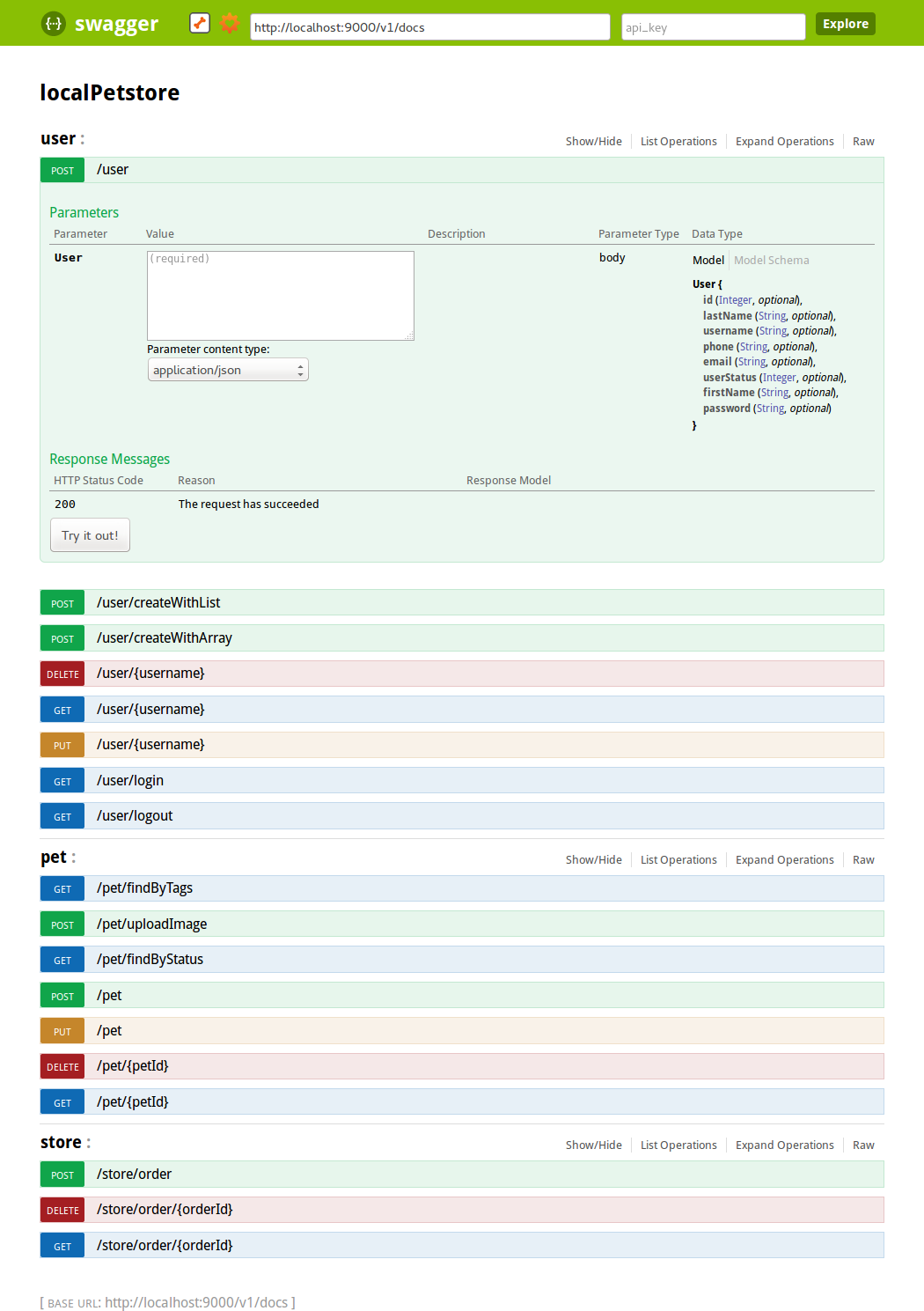Click the POST badge for /user/createWithList
Screen dimensions: 924x1311
point(62,603)
